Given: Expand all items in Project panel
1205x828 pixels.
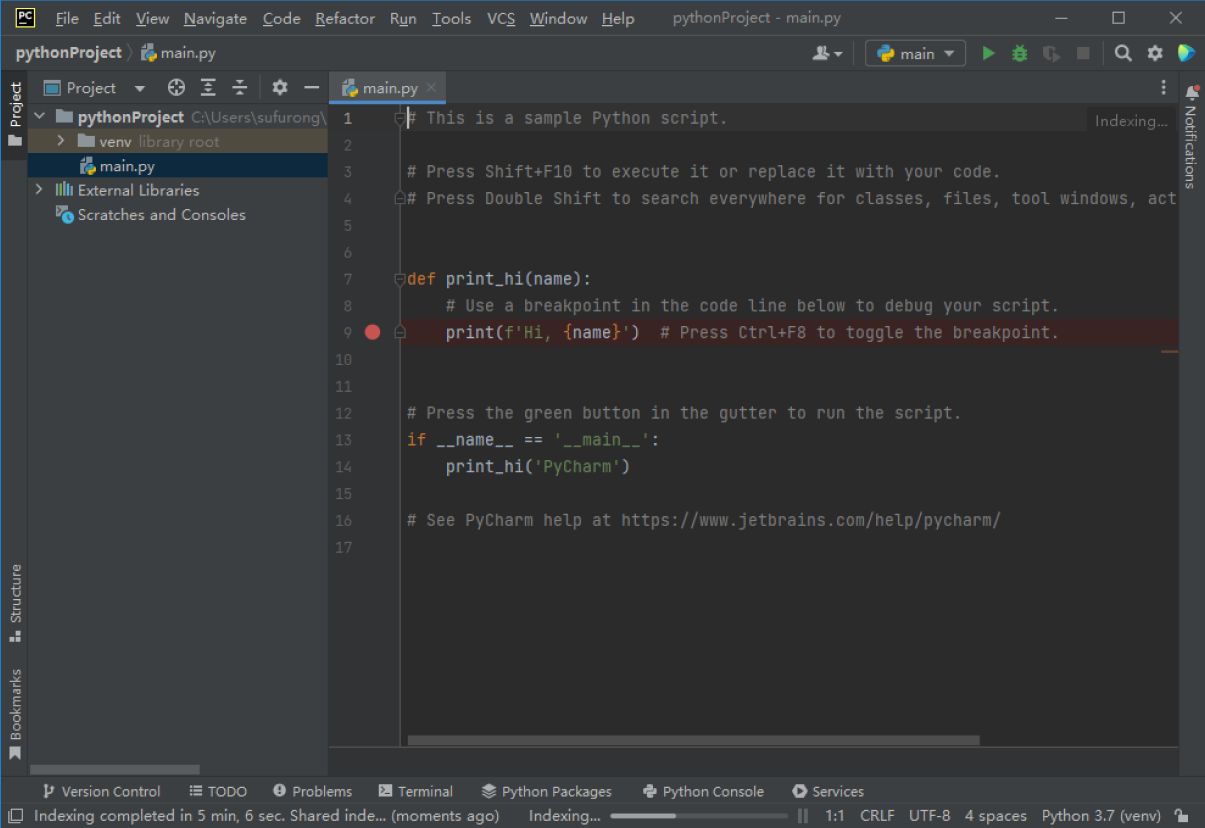Looking at the screenshot, I should pyautogui.click(x=208, y=88).
